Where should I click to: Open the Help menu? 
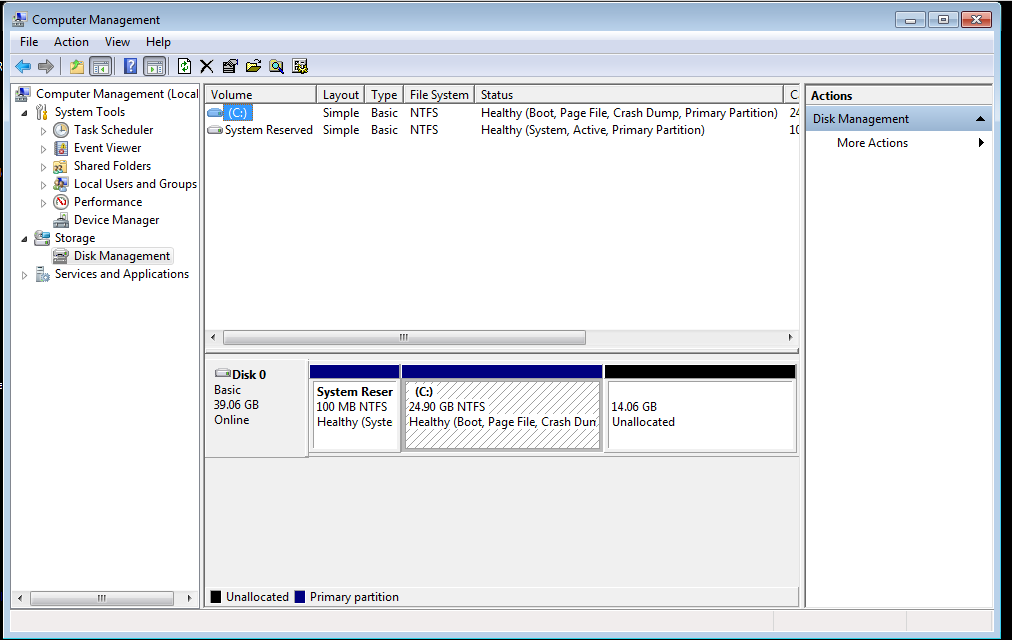[158, 42]
